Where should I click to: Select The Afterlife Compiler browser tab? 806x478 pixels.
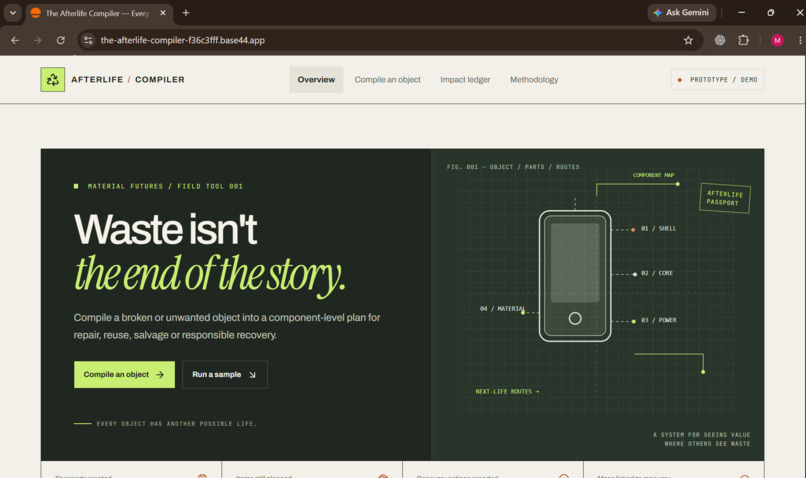point(98,13)
